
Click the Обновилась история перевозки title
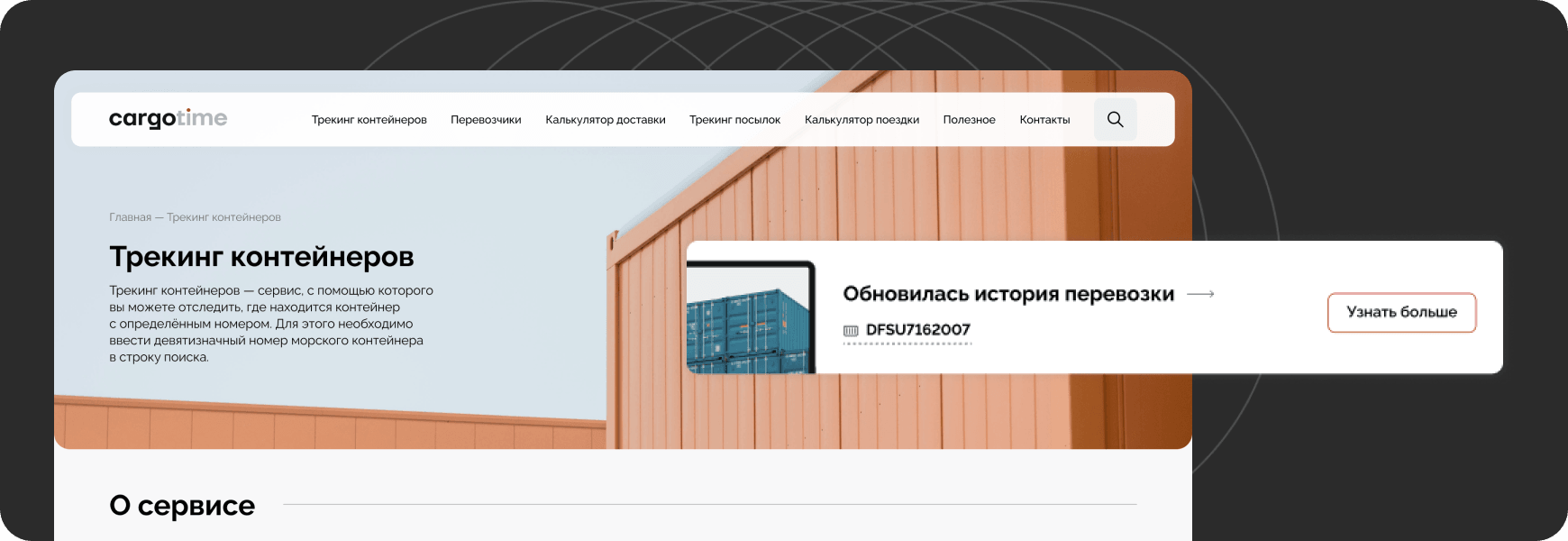[1007, 294]
